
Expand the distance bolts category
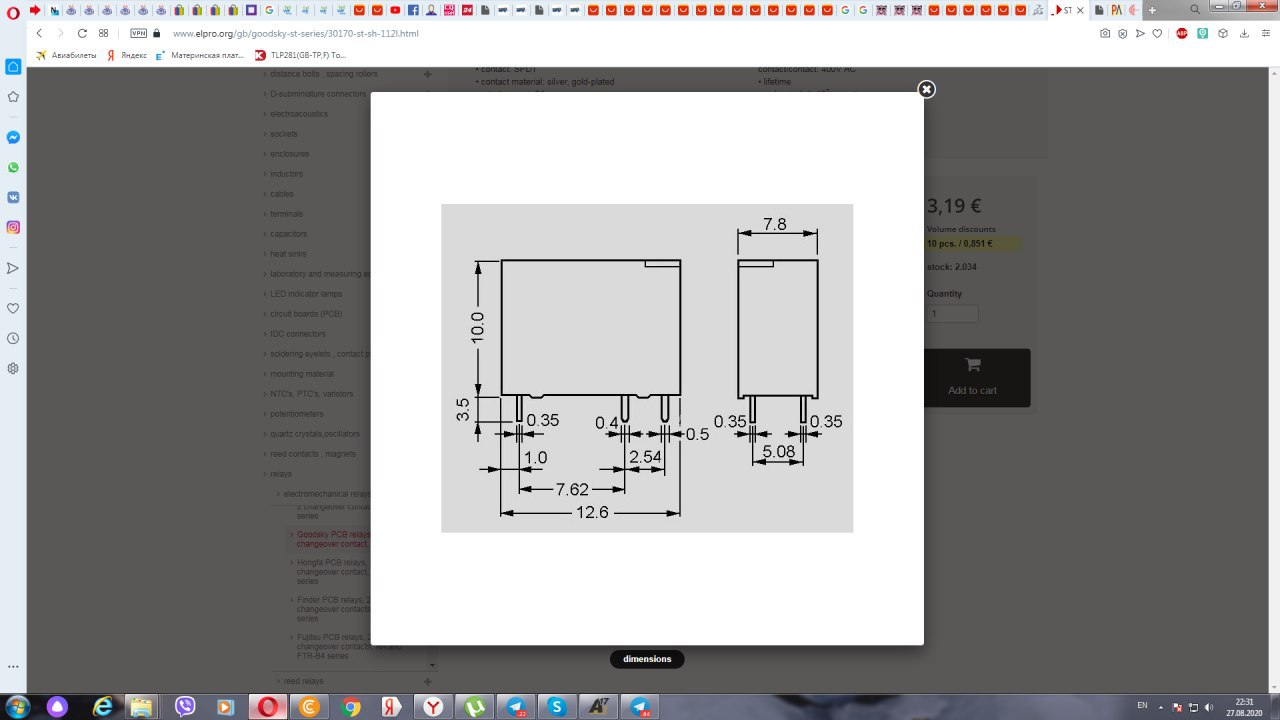click(x=427, y=74)
